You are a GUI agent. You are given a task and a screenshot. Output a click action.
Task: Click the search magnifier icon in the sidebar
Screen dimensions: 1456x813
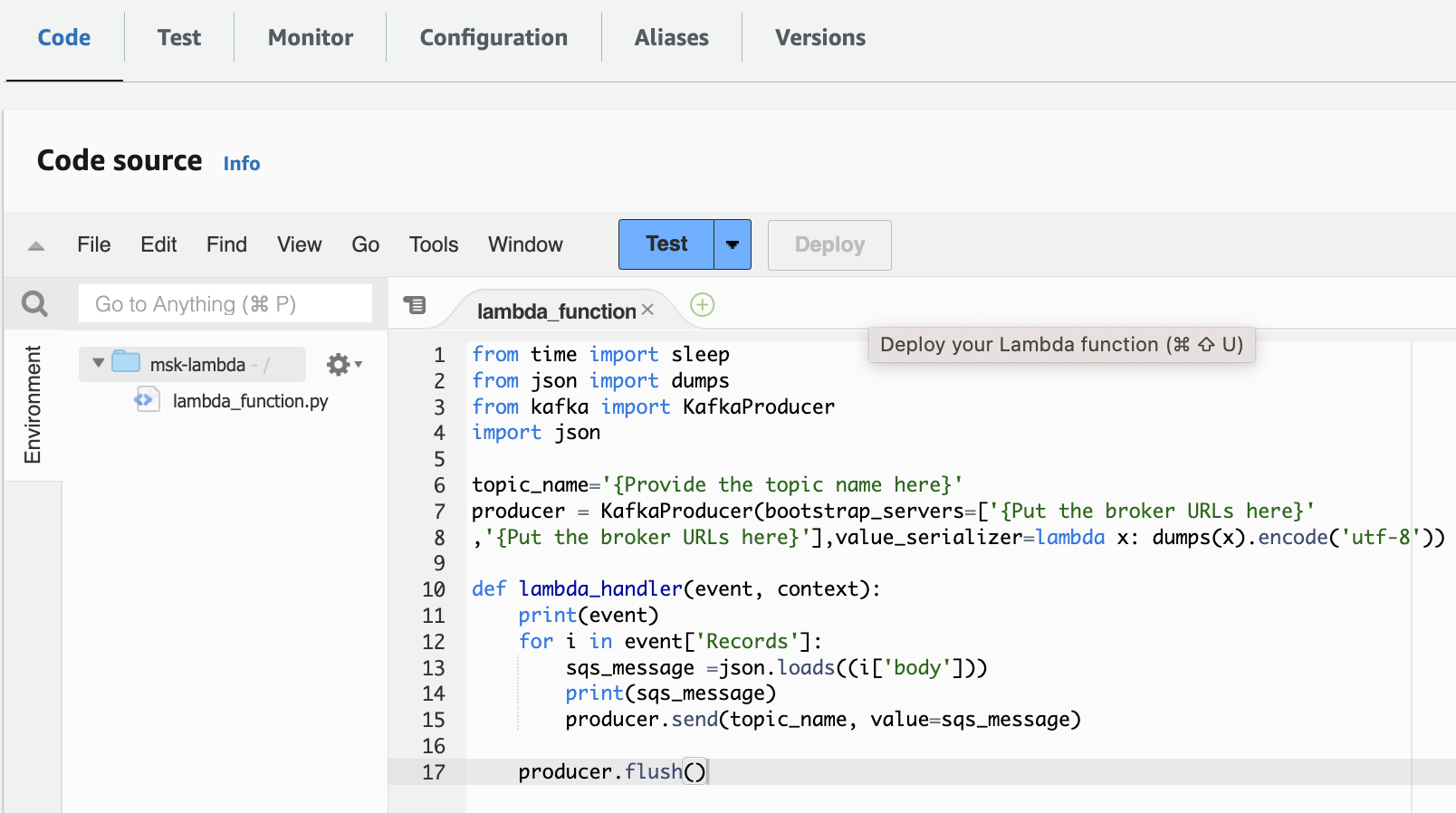tap(34, 303)
